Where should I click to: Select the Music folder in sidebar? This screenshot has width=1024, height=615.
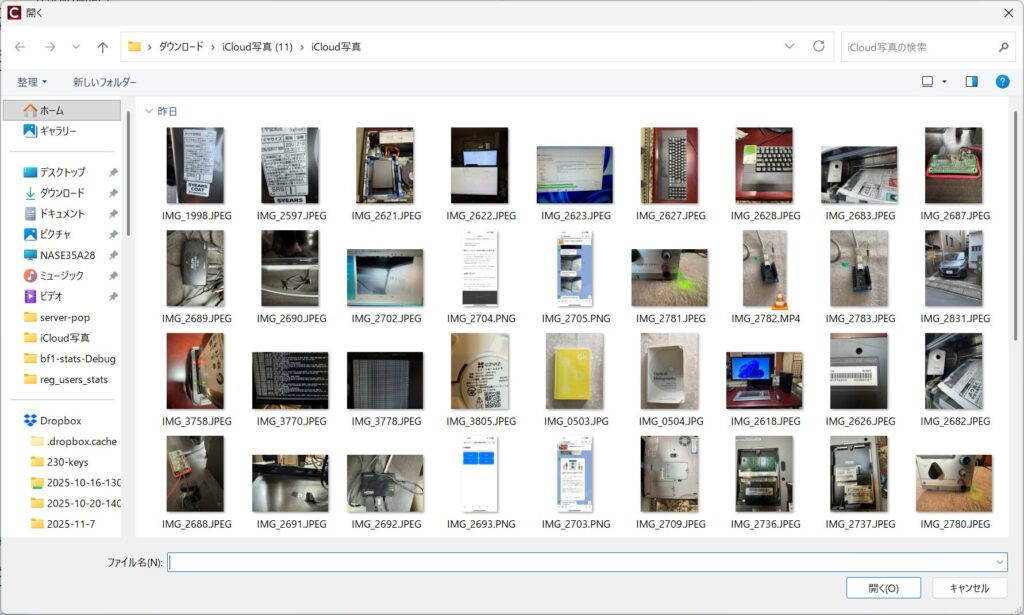point(60,275)
